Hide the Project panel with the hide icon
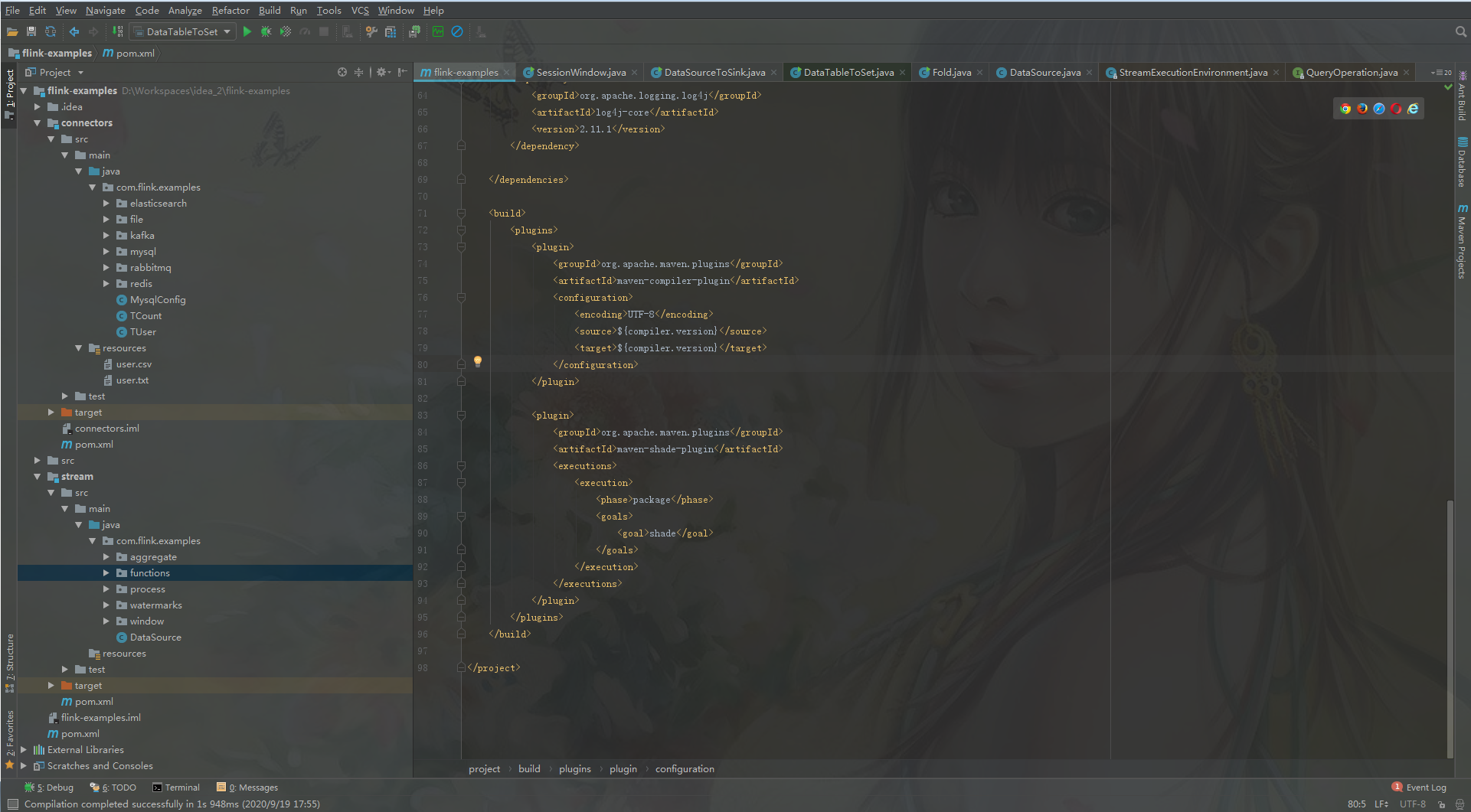 click(402, 72)
